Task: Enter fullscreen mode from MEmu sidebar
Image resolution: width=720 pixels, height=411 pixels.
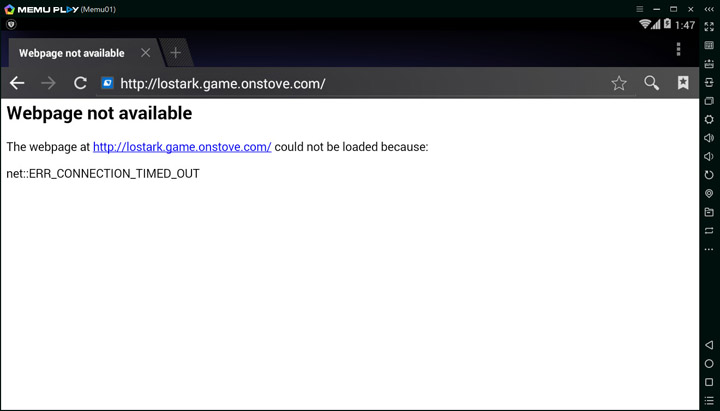Action: click(709, 27)
